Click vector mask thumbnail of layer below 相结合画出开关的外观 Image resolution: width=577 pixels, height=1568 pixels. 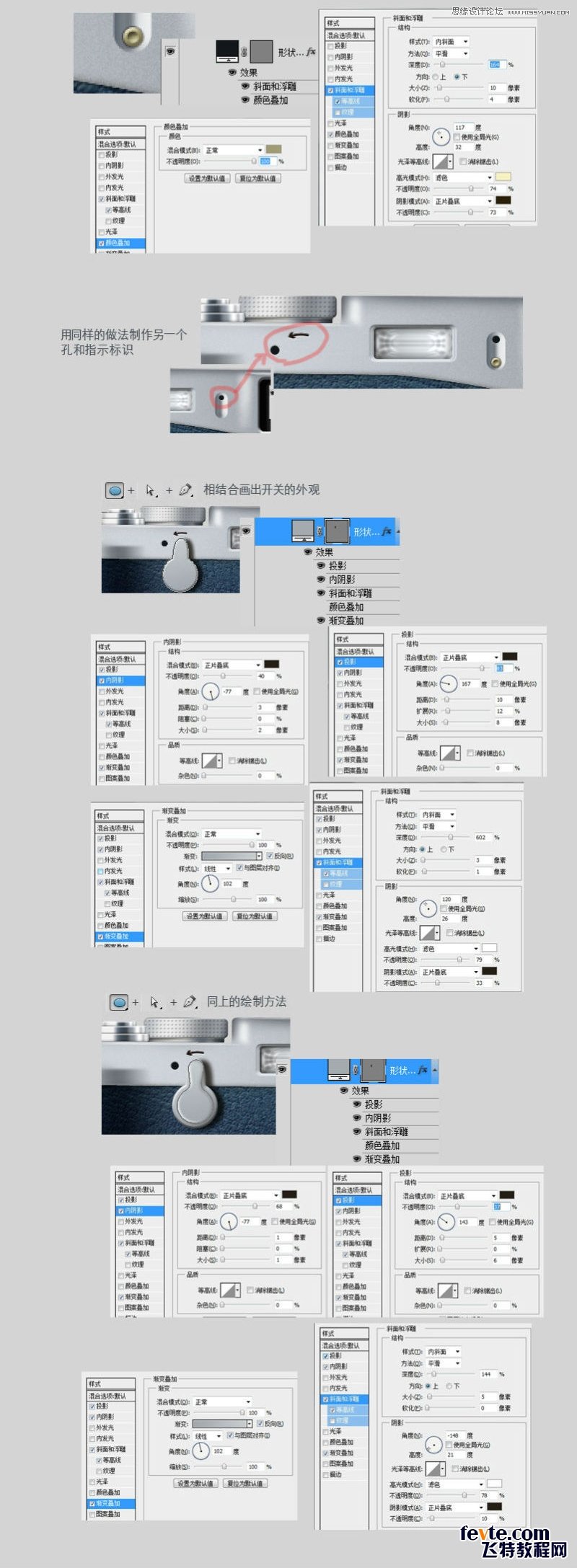pyautogui.click(x=338, y=531)
